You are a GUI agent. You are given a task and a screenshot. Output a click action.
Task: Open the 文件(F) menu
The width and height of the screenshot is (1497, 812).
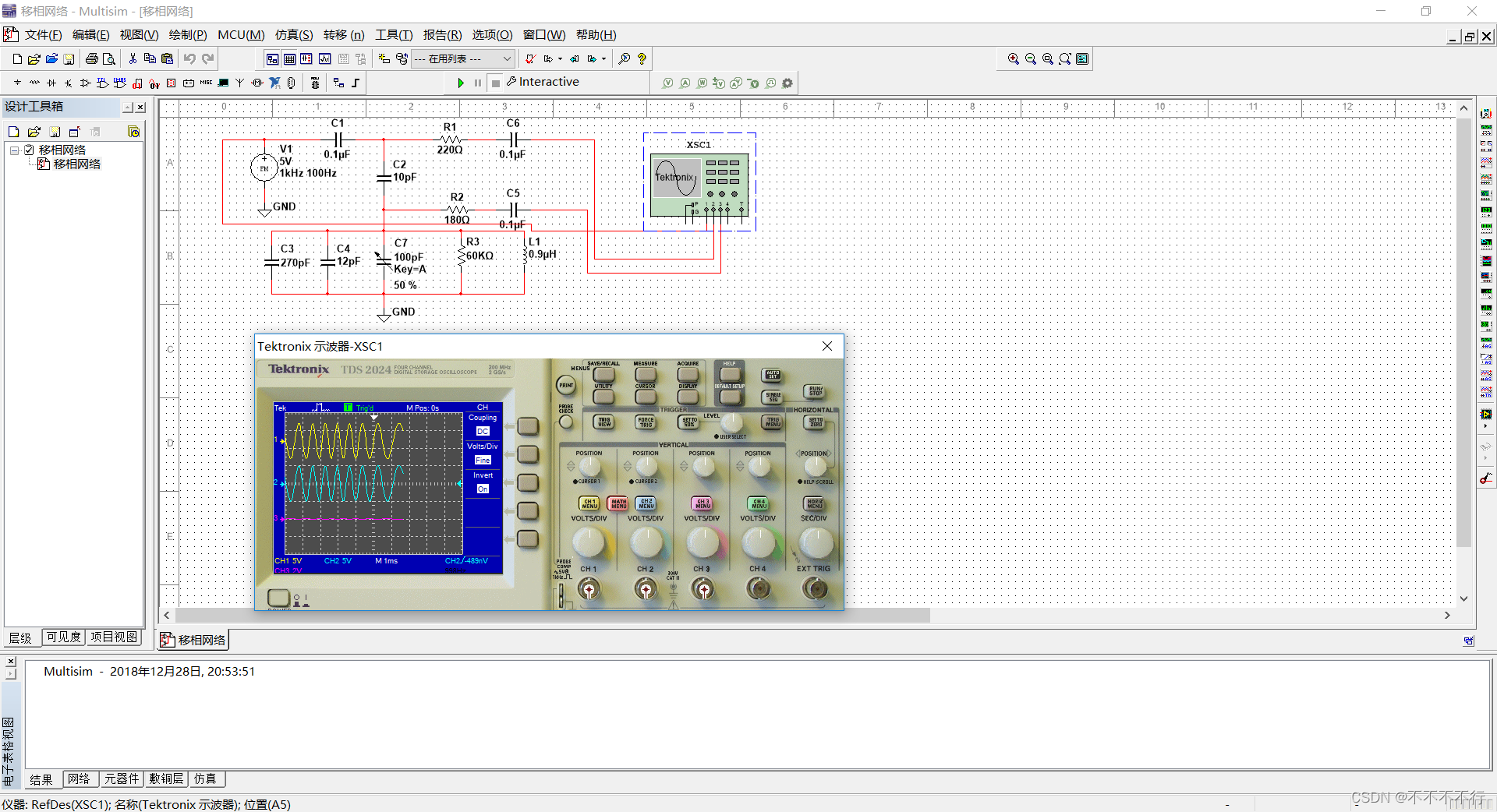pyautogui.click(x=43, y=35)
